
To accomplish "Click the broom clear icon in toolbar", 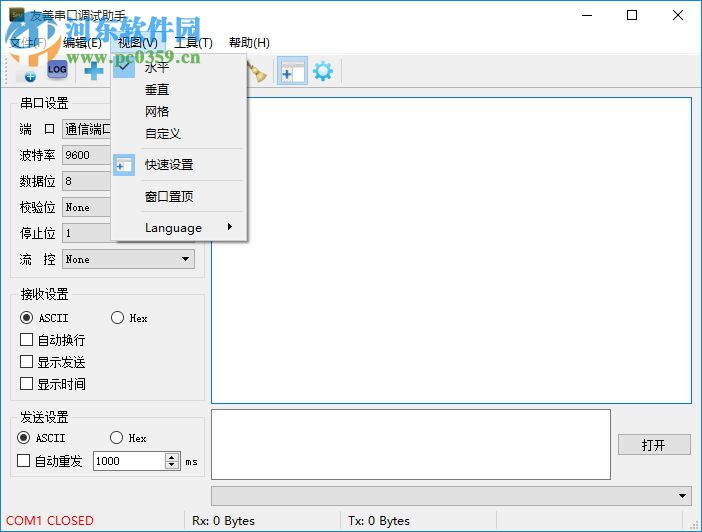I will pos(257,72).
